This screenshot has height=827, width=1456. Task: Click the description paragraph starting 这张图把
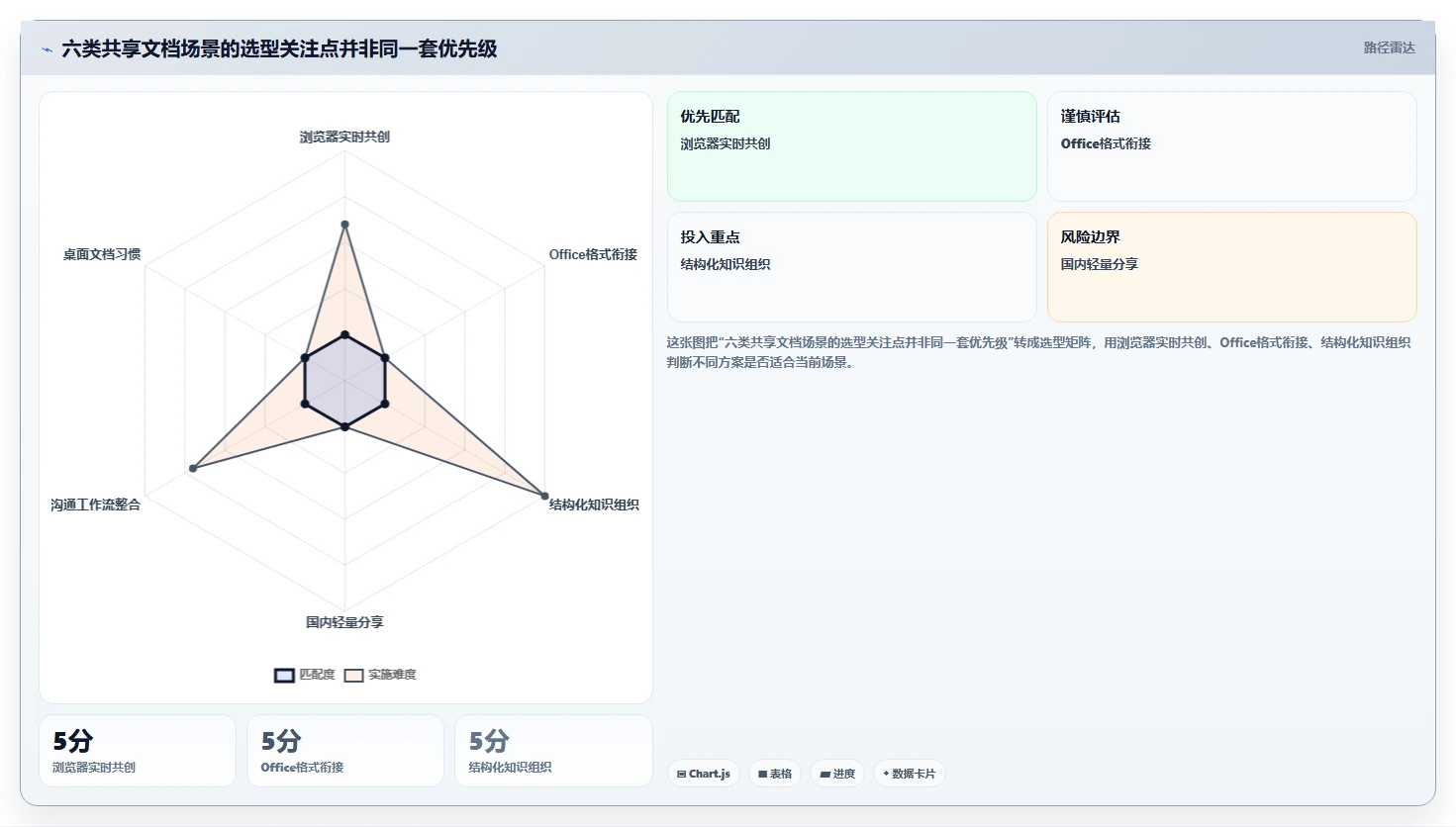(1038, 352)
